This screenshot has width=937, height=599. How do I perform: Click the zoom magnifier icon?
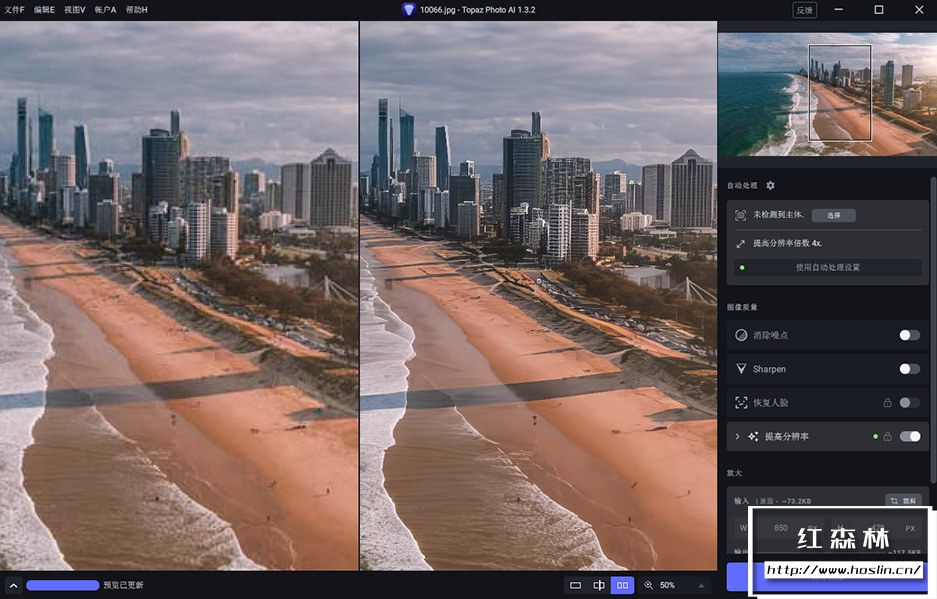point(648,585)
